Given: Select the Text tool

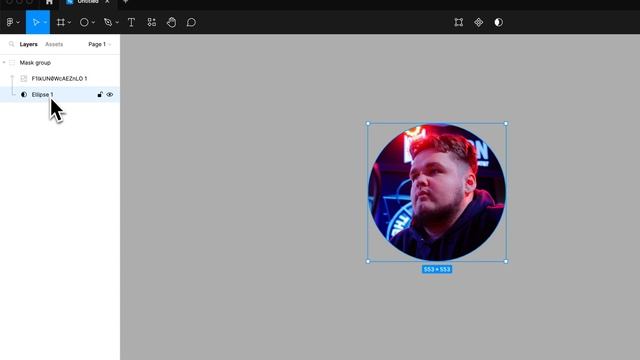Looking at the screenshot, I should 131,22.
